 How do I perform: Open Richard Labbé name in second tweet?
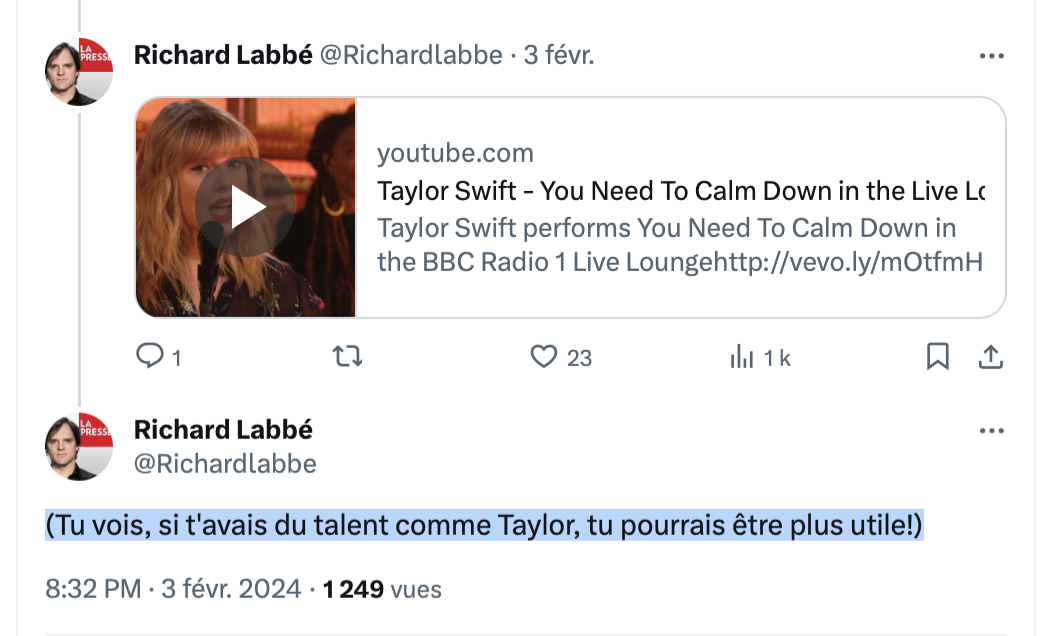[223, 430]
